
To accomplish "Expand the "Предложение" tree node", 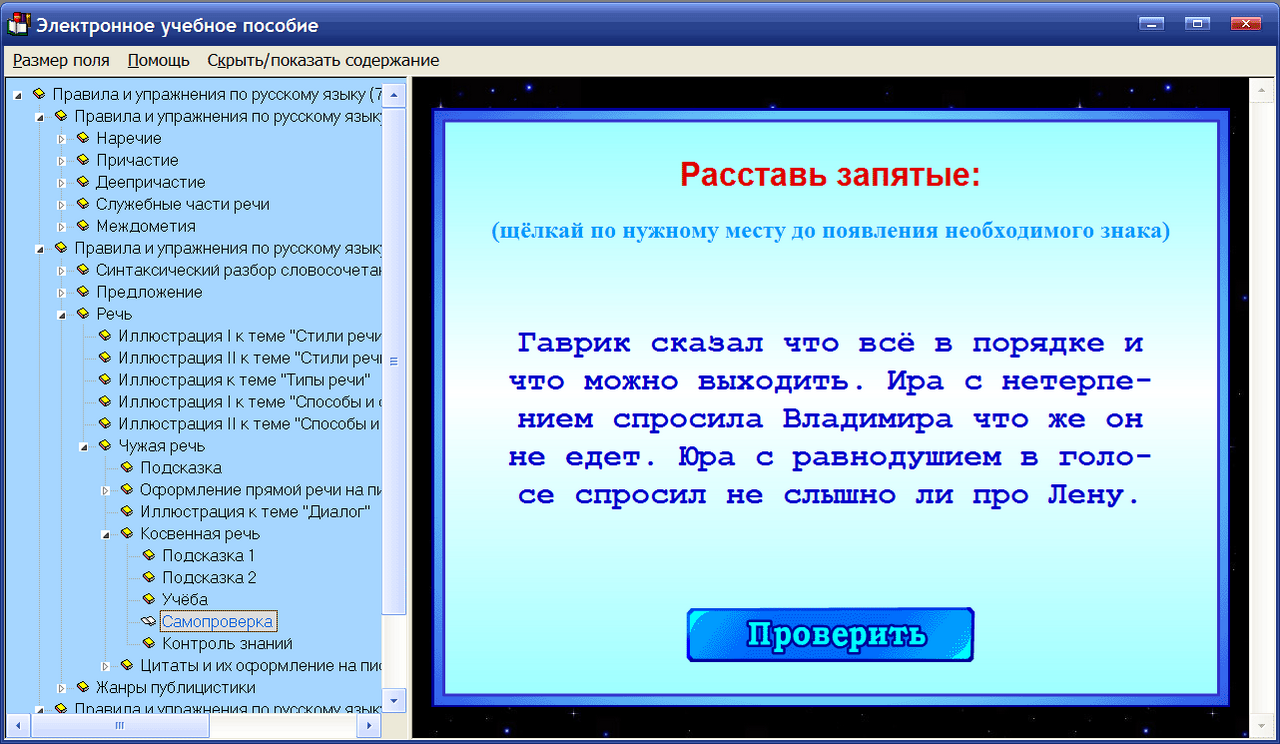I will point(62,291).
